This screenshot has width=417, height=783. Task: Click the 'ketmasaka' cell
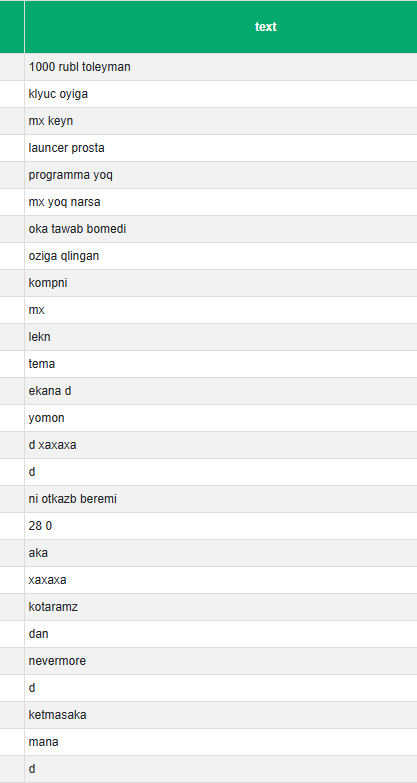tap(221, 714)
